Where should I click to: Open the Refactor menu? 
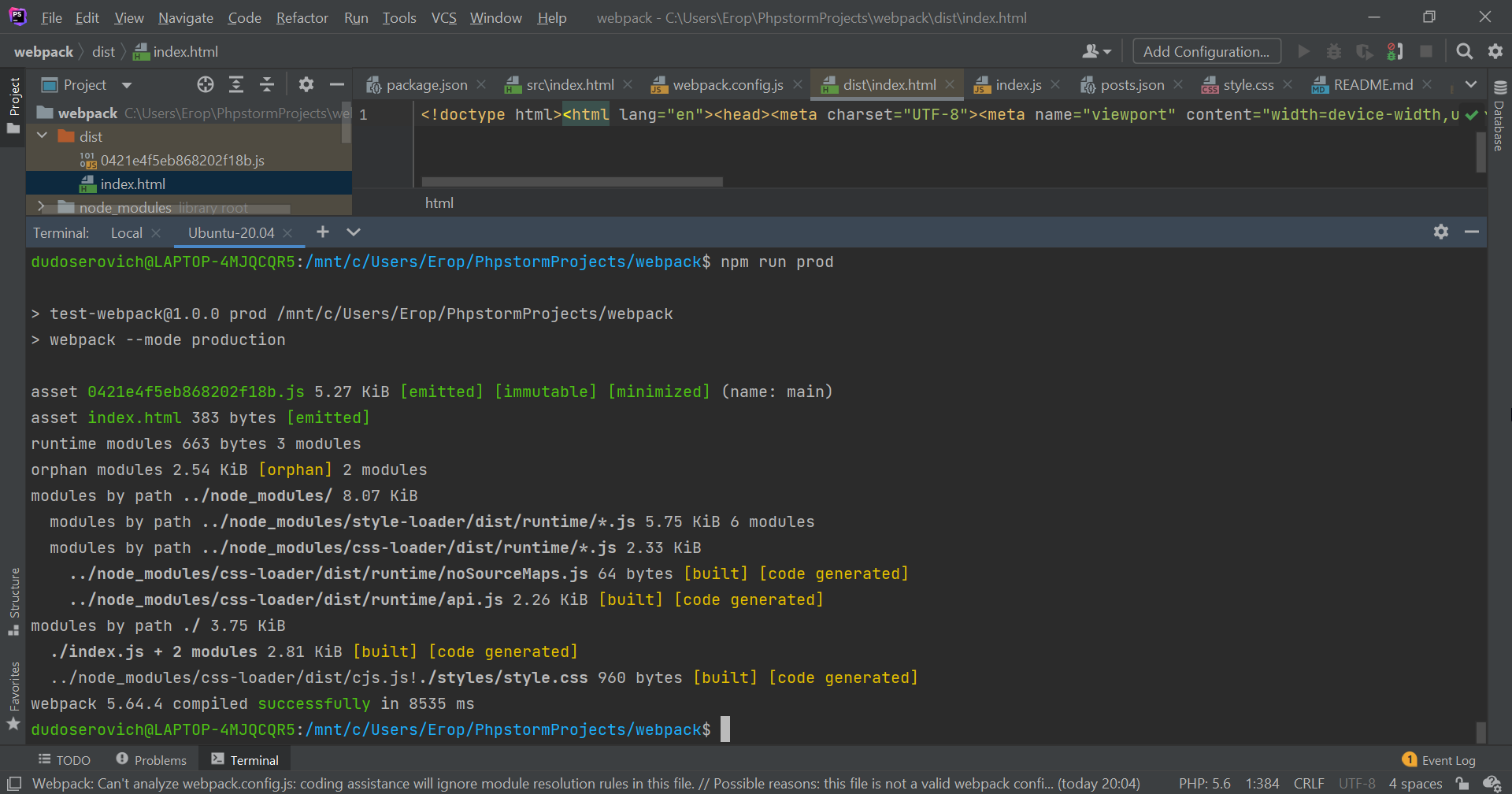pos(302,17)
